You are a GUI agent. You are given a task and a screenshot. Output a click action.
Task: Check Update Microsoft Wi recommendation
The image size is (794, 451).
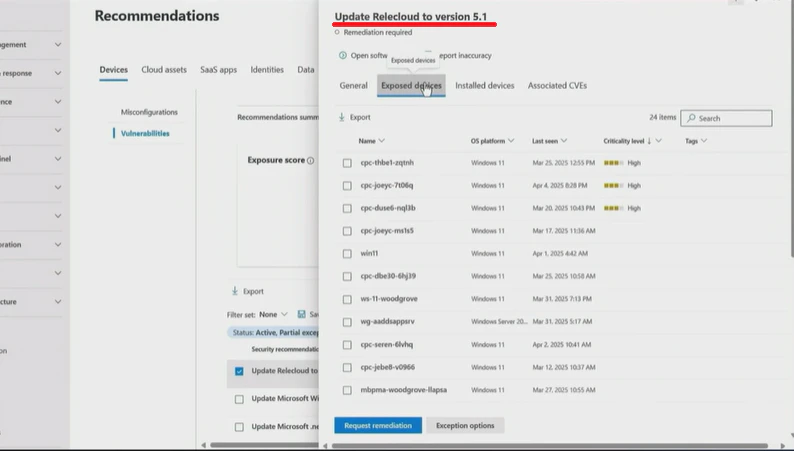[x=240, y=399]
